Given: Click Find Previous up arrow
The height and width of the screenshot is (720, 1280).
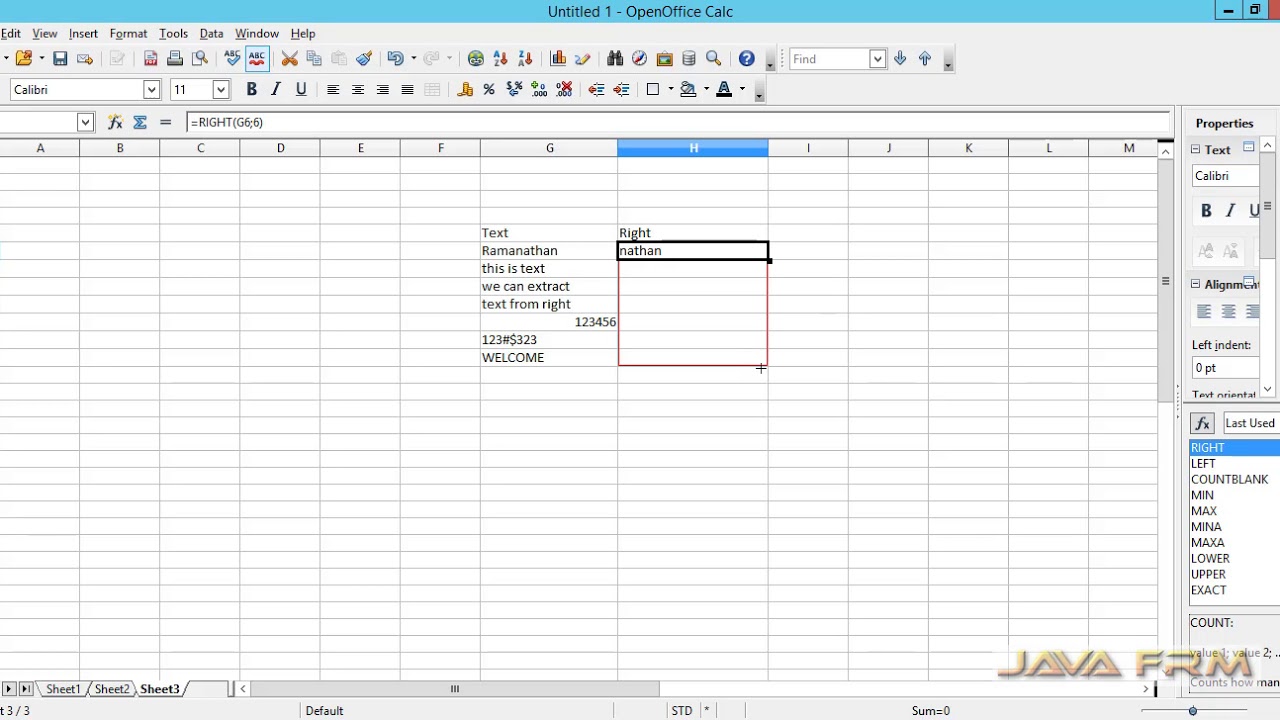Looking at the screenshot, I should point(925,59).
